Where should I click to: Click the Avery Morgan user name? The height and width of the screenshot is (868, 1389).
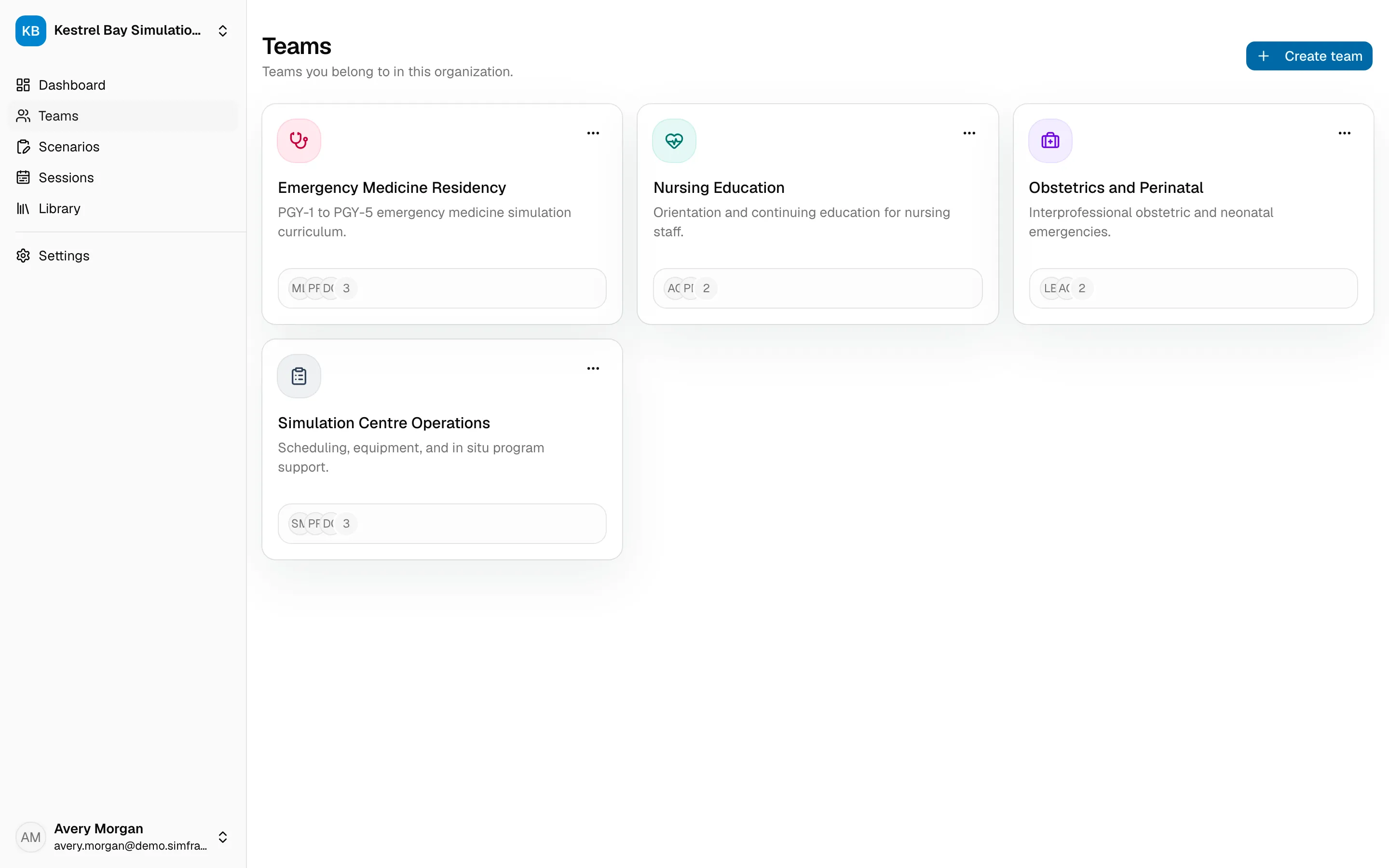[x=99, y=828]
